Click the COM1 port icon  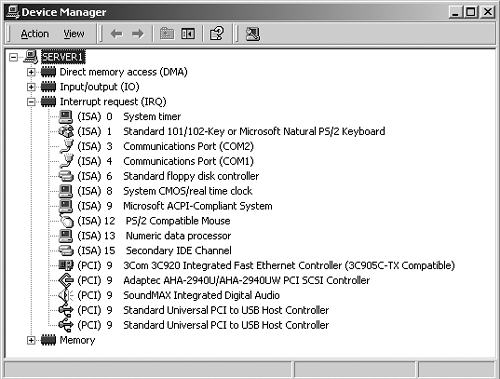pos(66,161)
